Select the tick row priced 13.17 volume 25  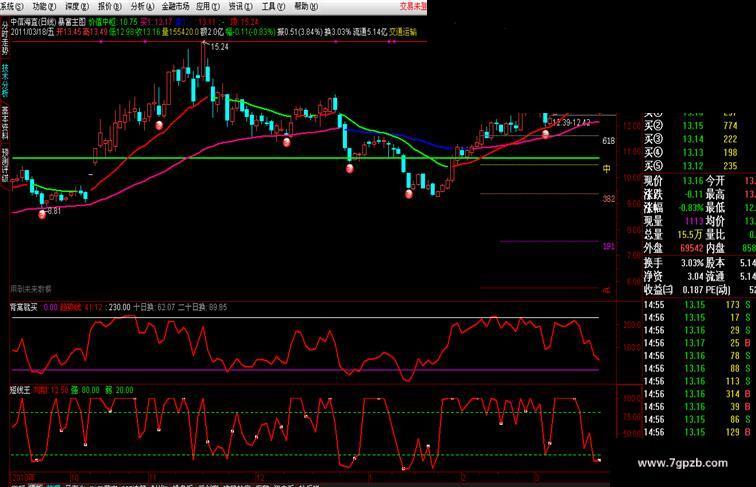tap(697, 343)
